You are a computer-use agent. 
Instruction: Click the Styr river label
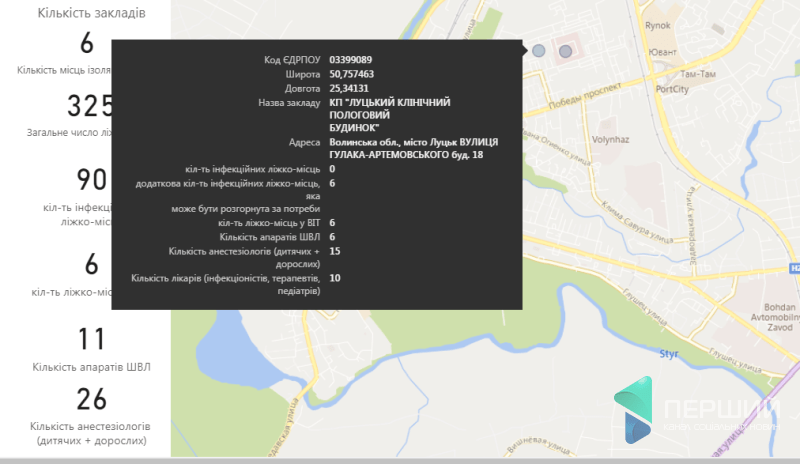669,354
